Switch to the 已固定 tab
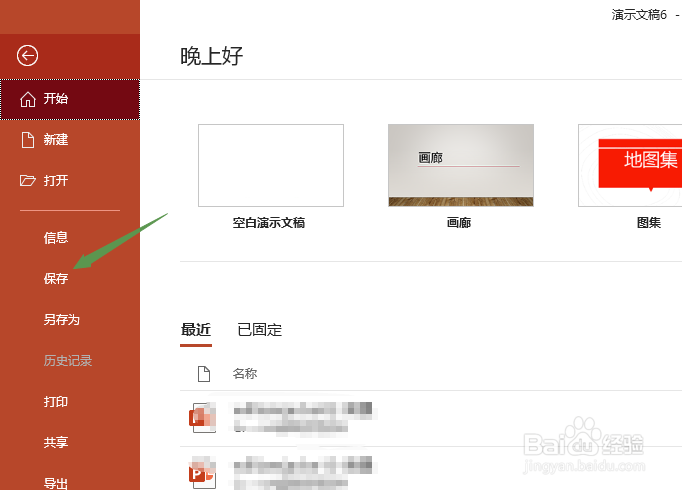 pos(260,330)
